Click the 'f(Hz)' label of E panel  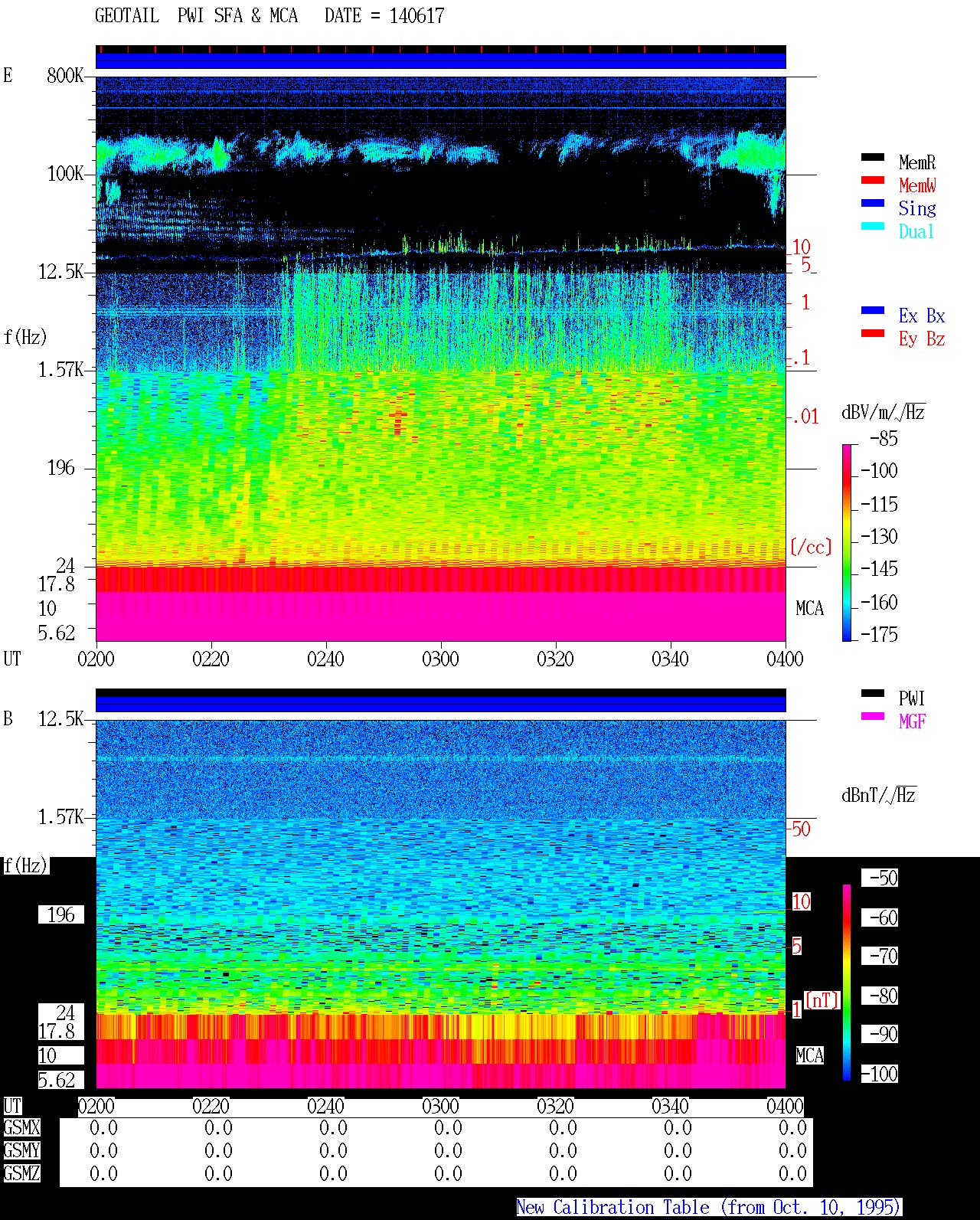(25, 337)
